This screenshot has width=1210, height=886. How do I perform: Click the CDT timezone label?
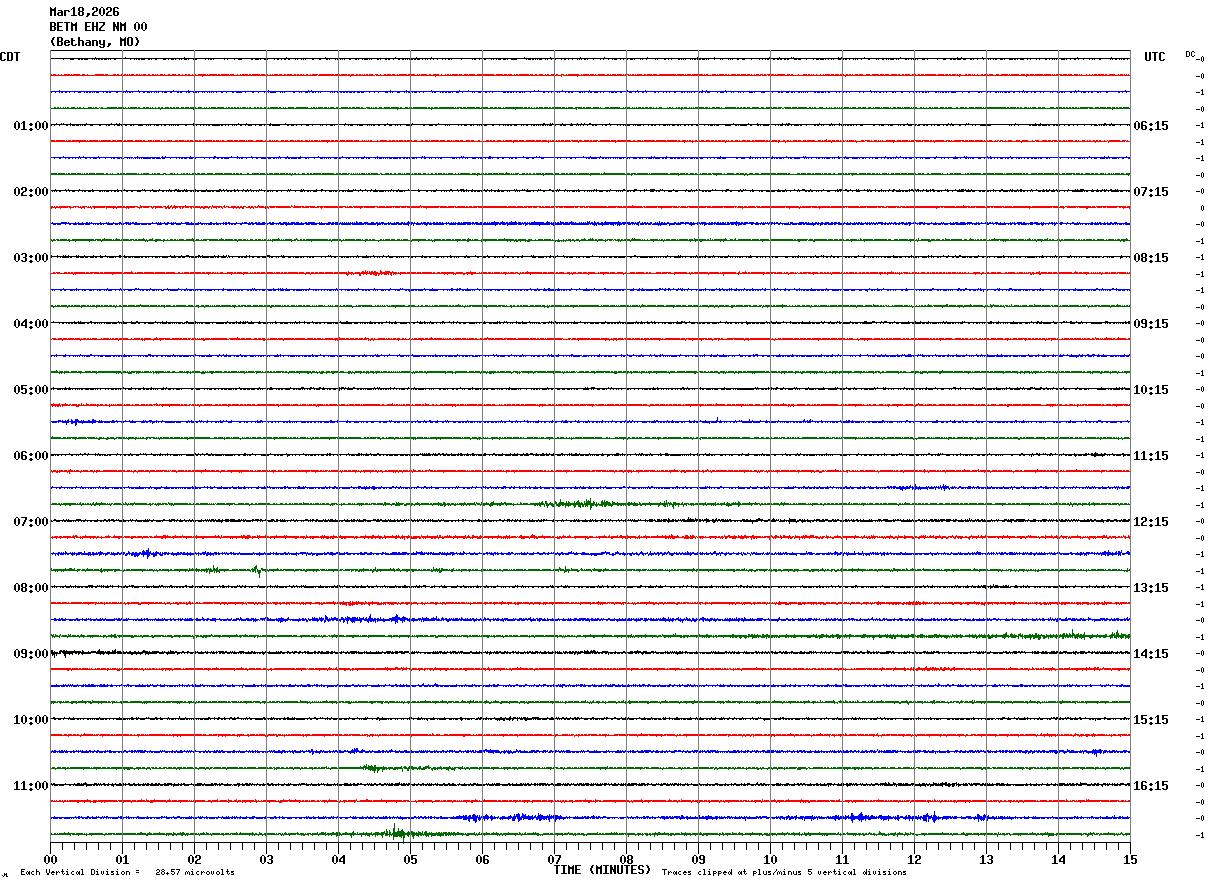[x=10, y=57]
